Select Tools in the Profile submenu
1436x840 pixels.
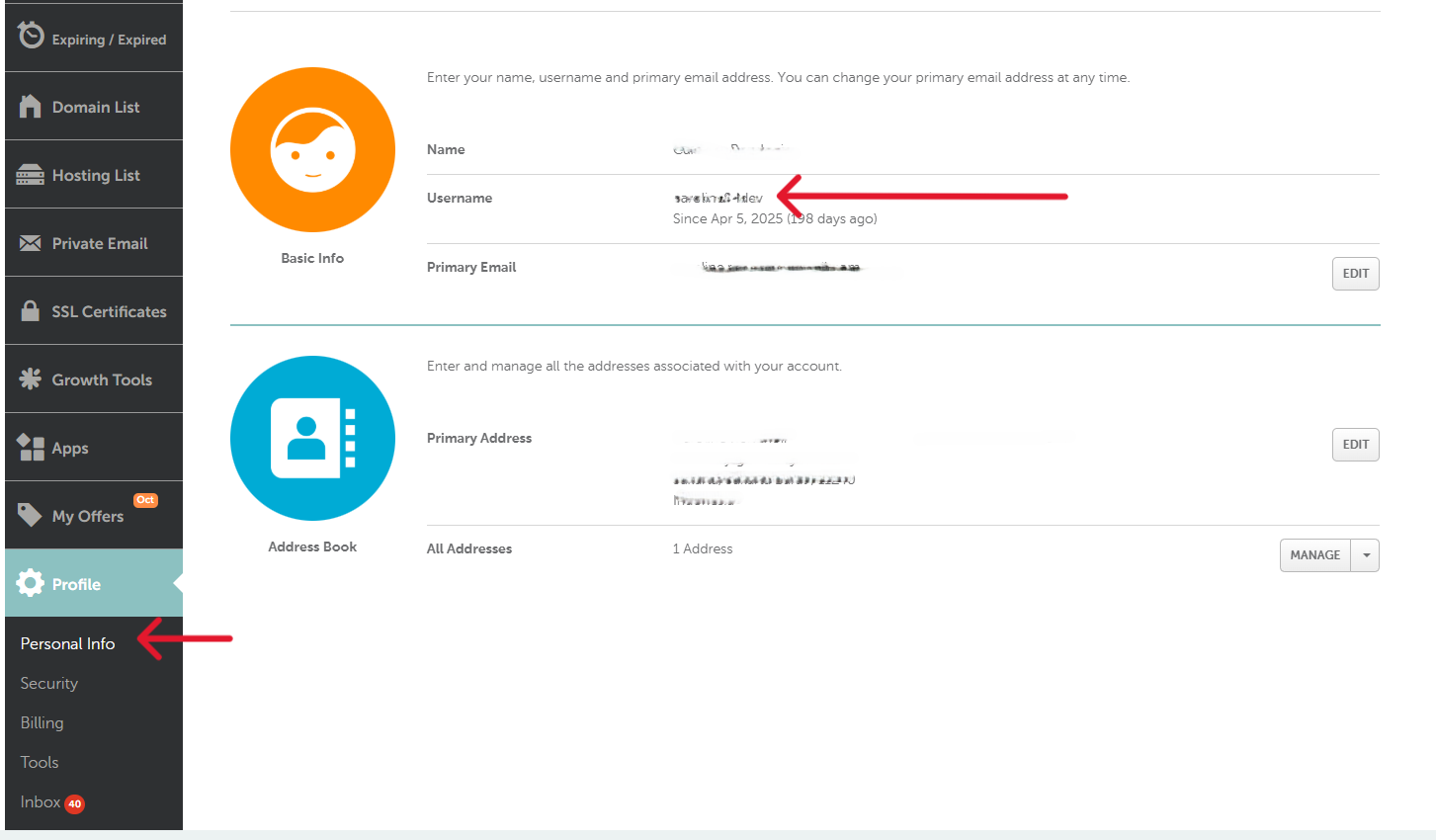(39, 762)
